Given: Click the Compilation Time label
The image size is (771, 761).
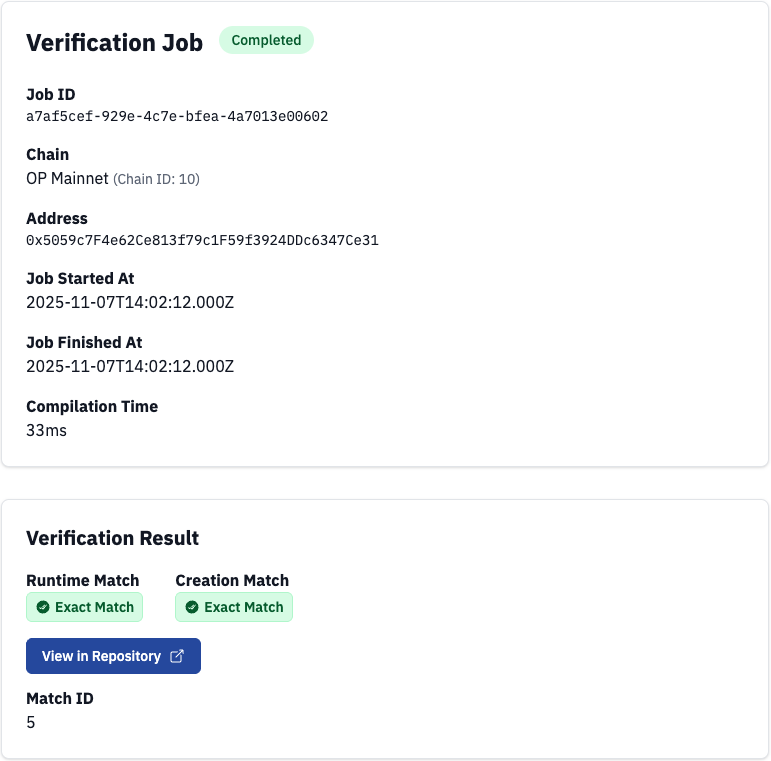Looking at the screenshot, I should 92,407.
